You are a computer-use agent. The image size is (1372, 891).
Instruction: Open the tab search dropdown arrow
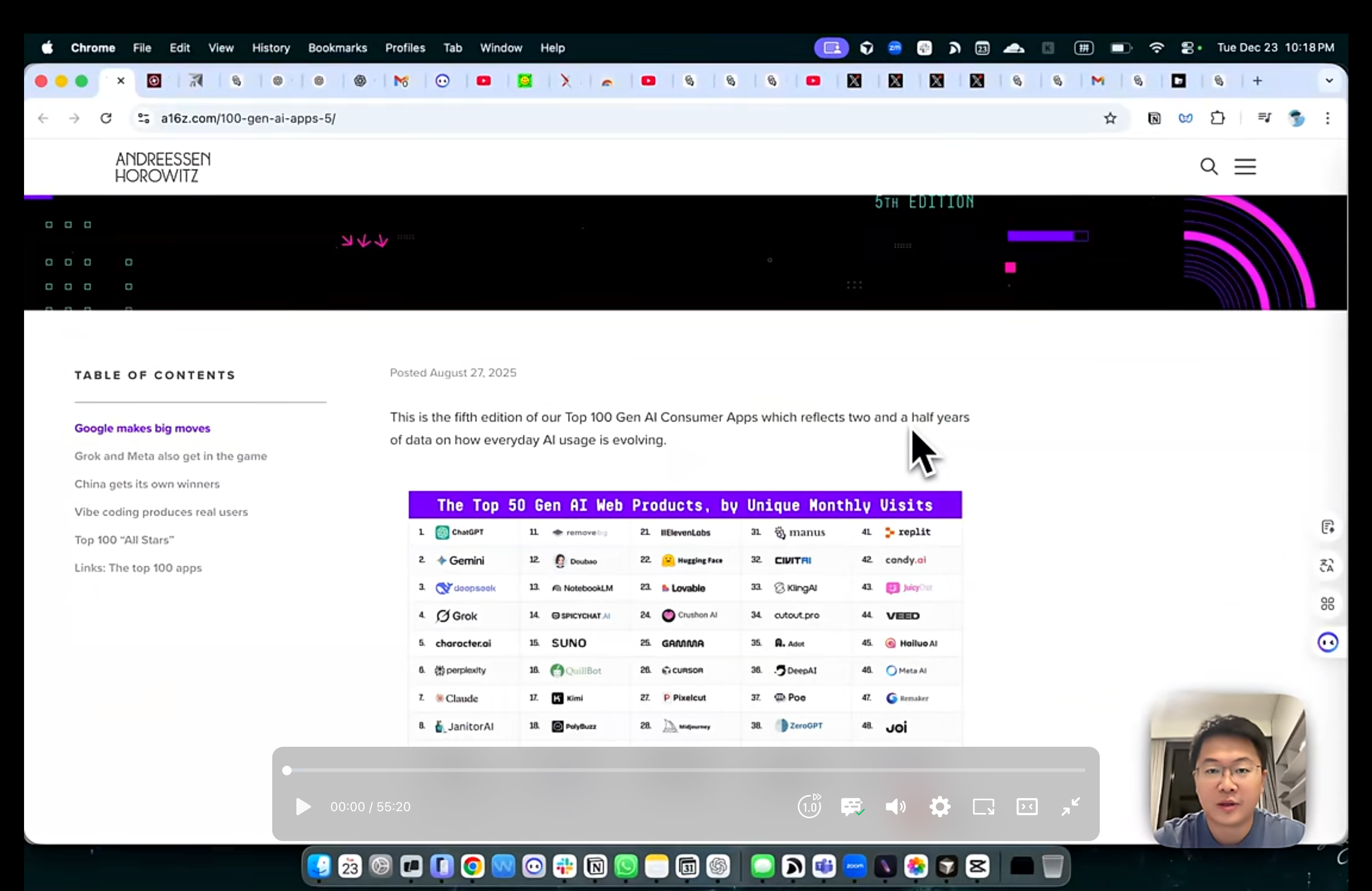pyautogui.click(x=1329, y=81)
